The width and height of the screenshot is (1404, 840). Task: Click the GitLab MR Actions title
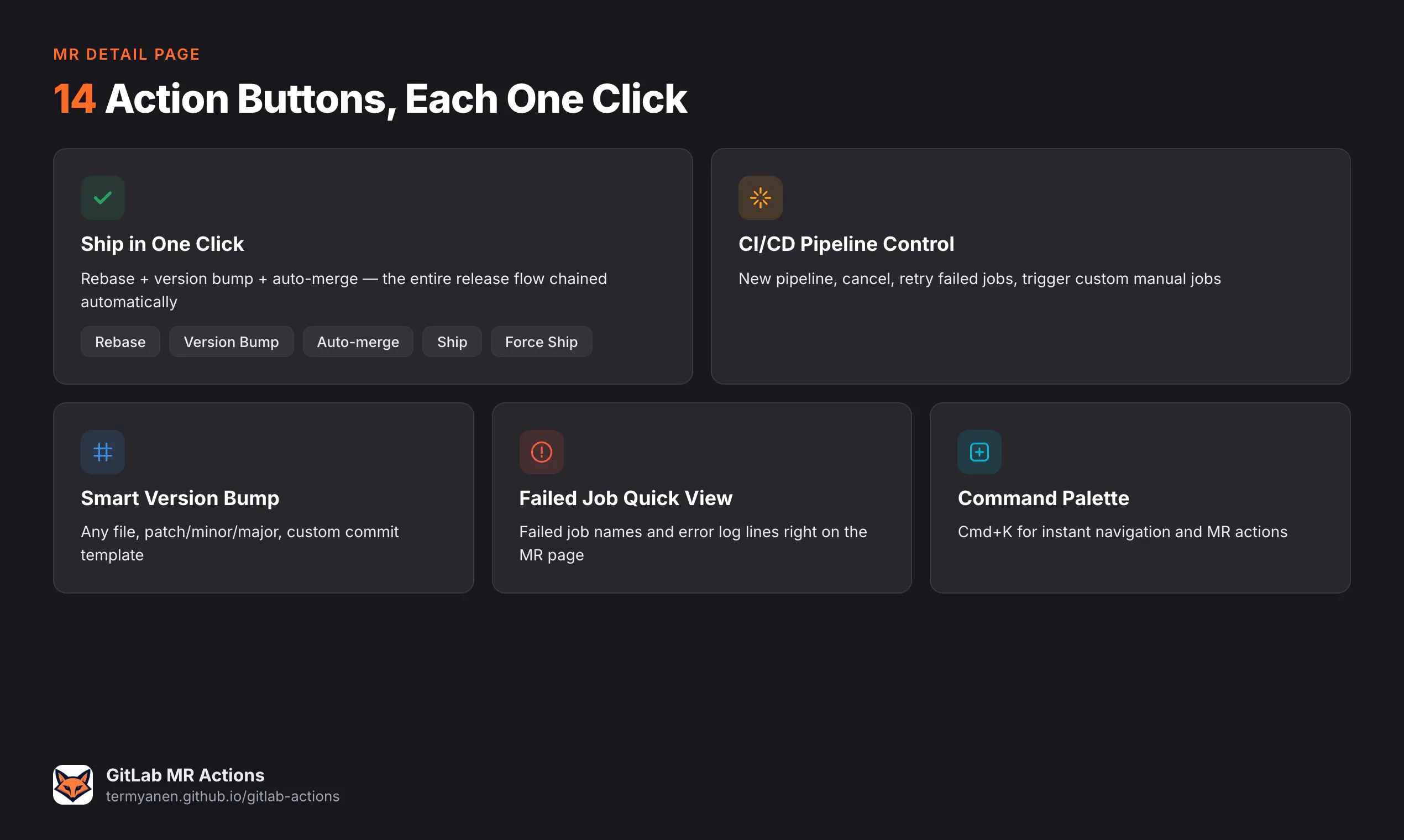(185, 774)
